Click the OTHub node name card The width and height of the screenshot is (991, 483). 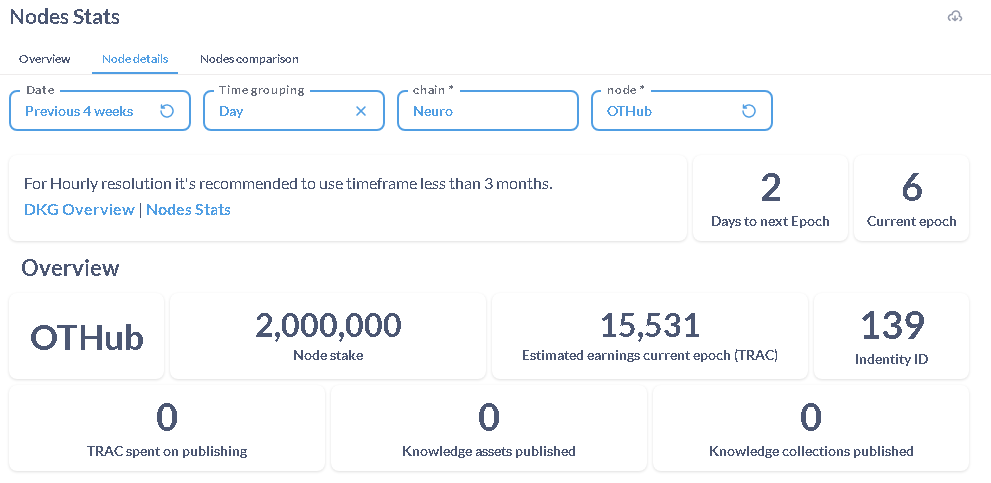click(87, 336)
